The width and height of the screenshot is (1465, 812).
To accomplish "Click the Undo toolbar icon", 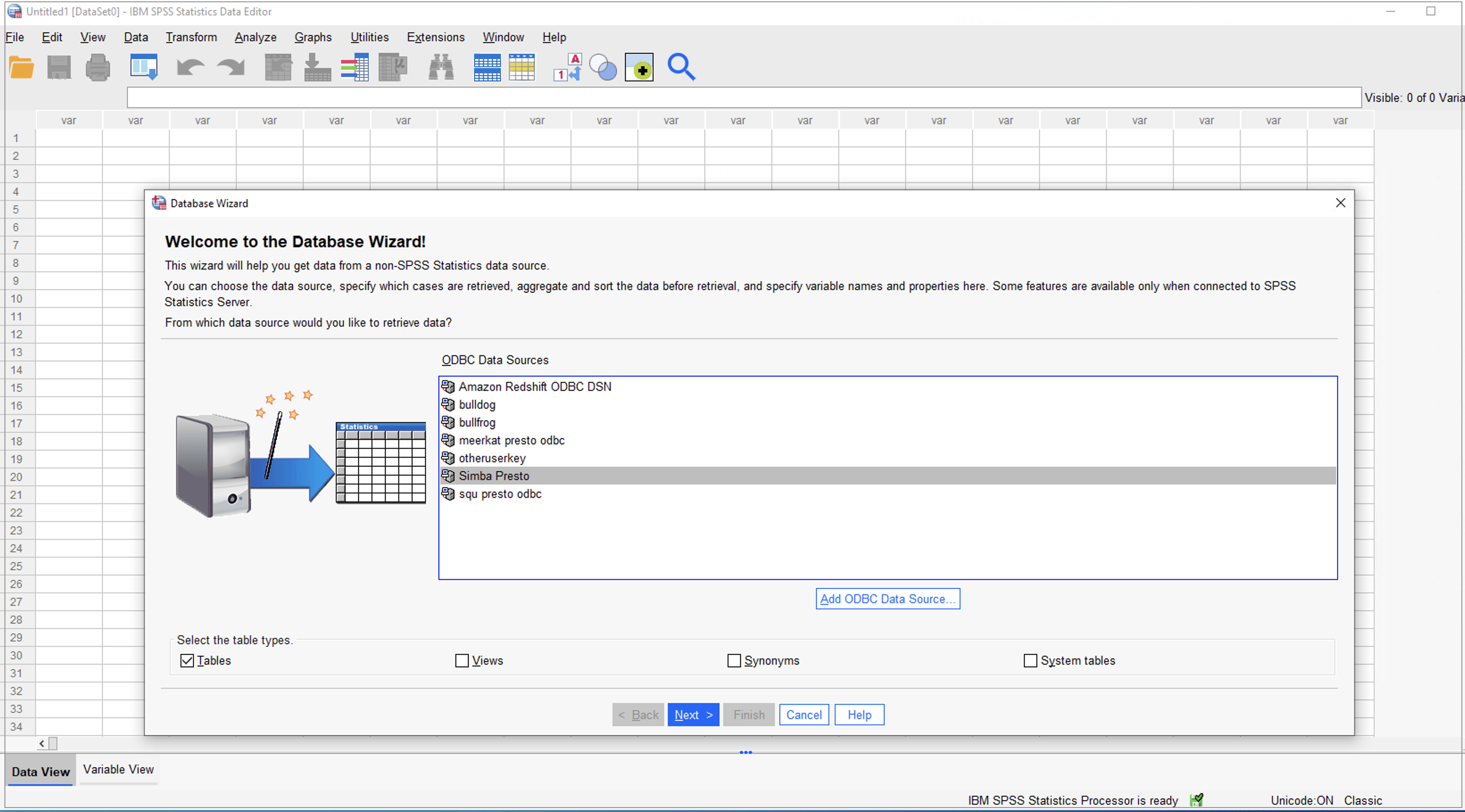I will pos(190,66).
